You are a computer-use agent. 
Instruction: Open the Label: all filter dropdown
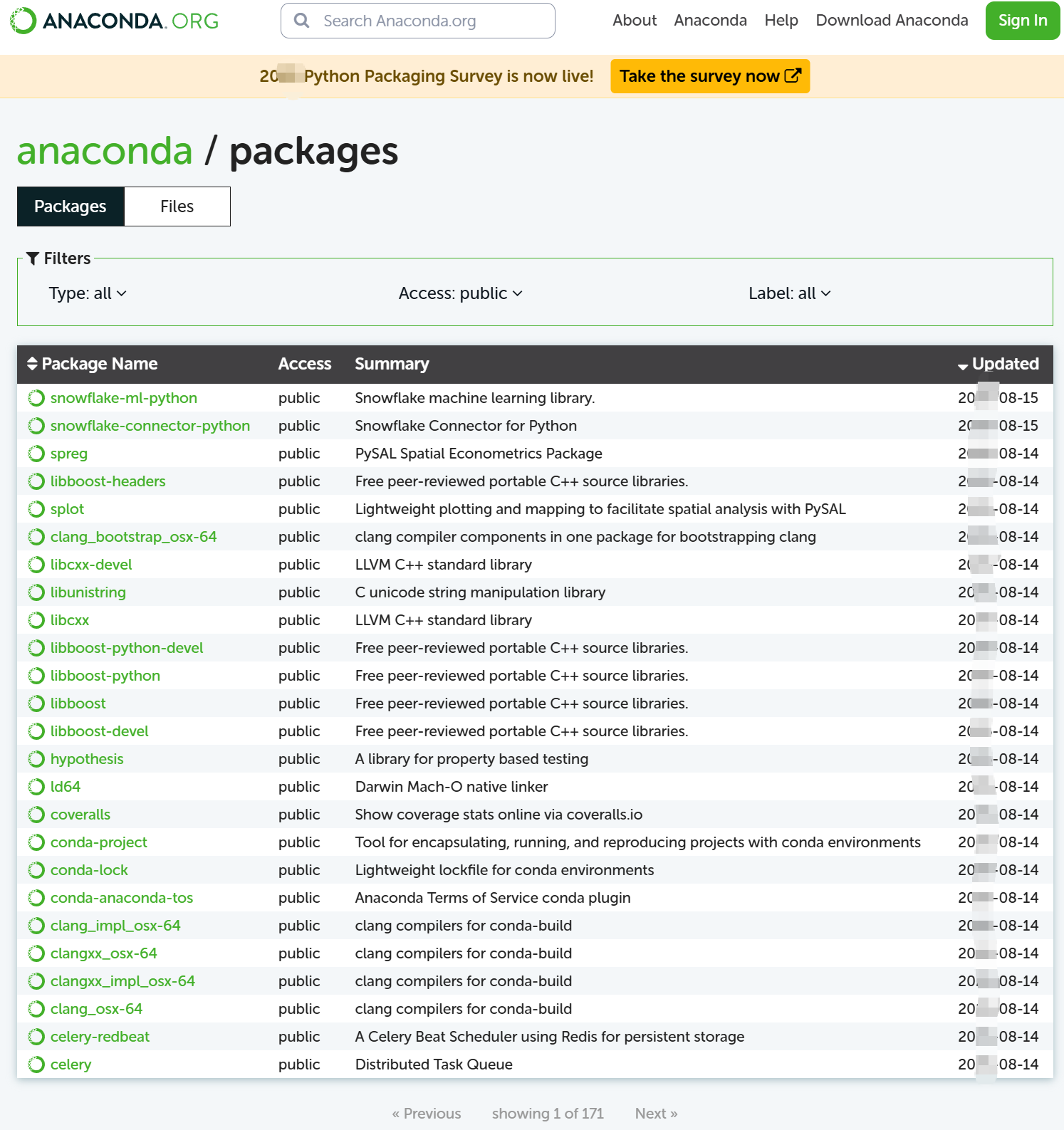tap(790, 293)
